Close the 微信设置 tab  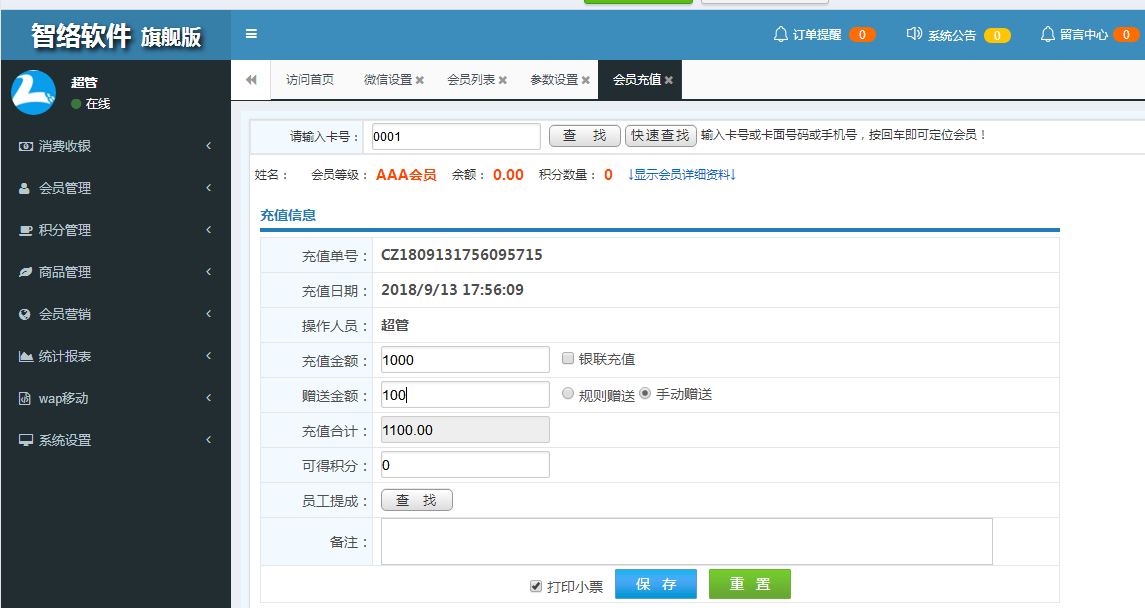(x=420, y=80)
